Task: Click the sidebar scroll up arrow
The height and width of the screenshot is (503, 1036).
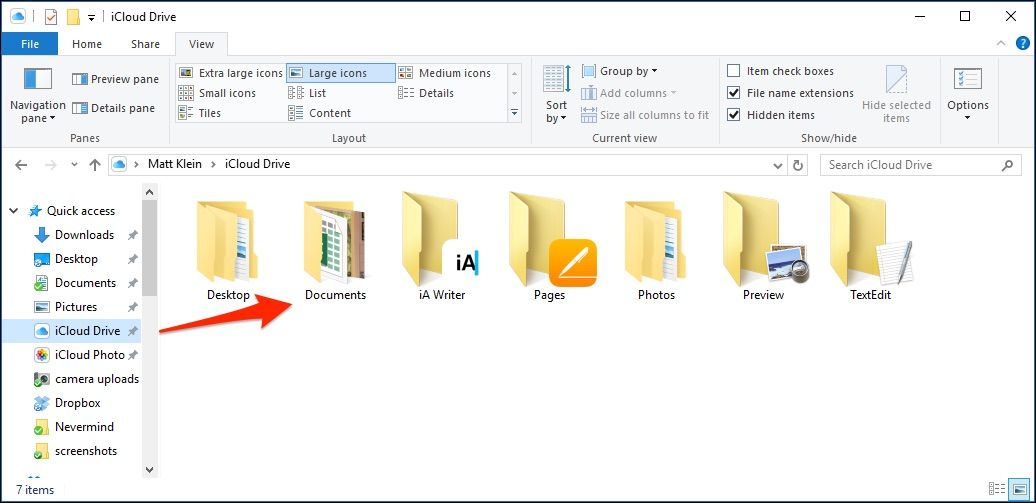Action: (x=149, y=192)
